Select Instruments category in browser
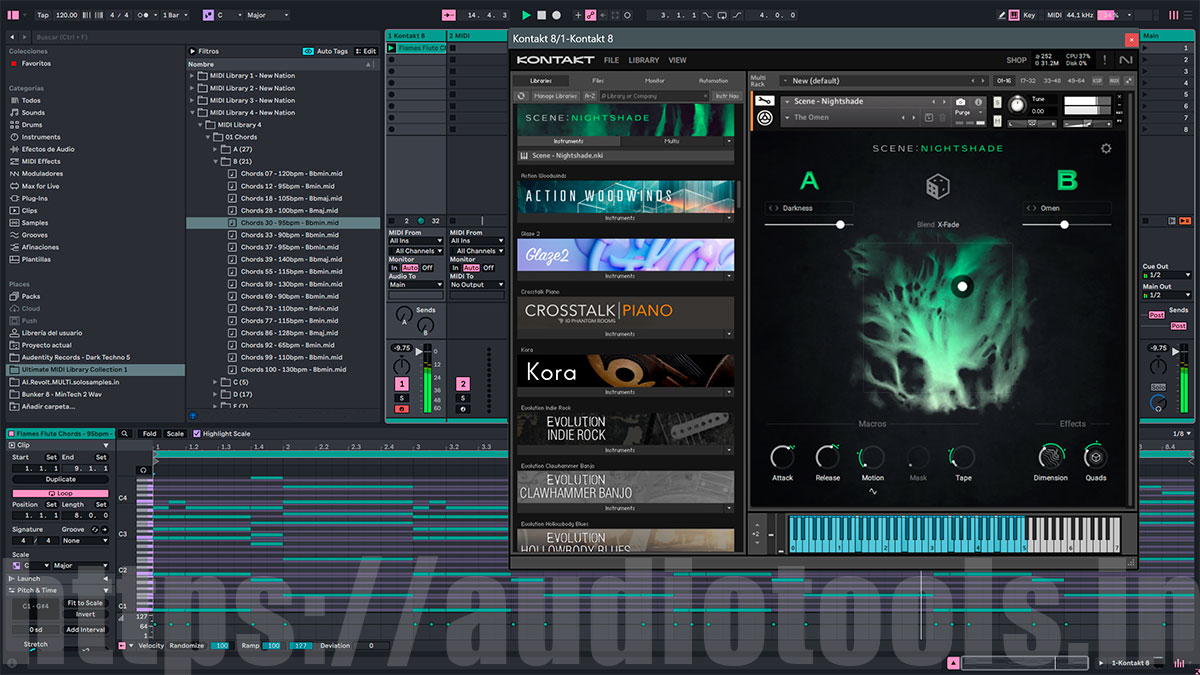1200x675 pixels. click(x=40, y=137)
